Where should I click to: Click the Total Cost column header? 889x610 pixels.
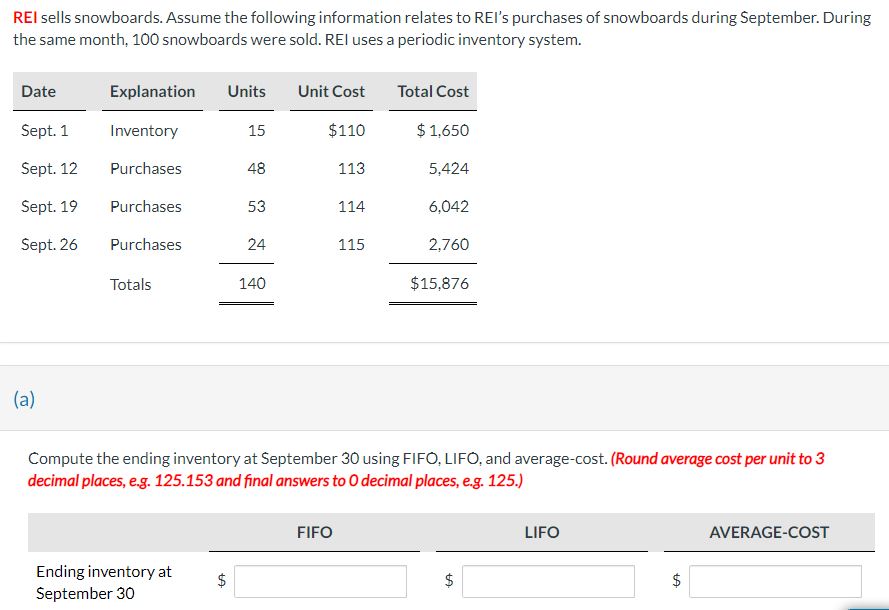433,91
